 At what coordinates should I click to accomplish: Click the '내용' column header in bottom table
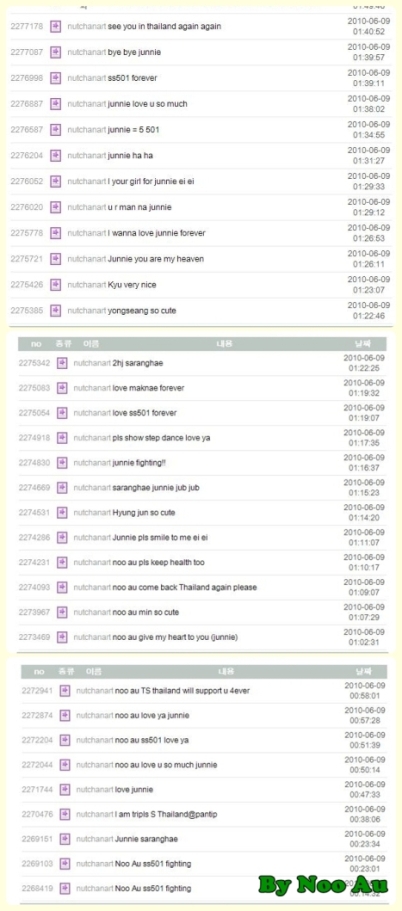pyautogui.click(x=226, y=672)
